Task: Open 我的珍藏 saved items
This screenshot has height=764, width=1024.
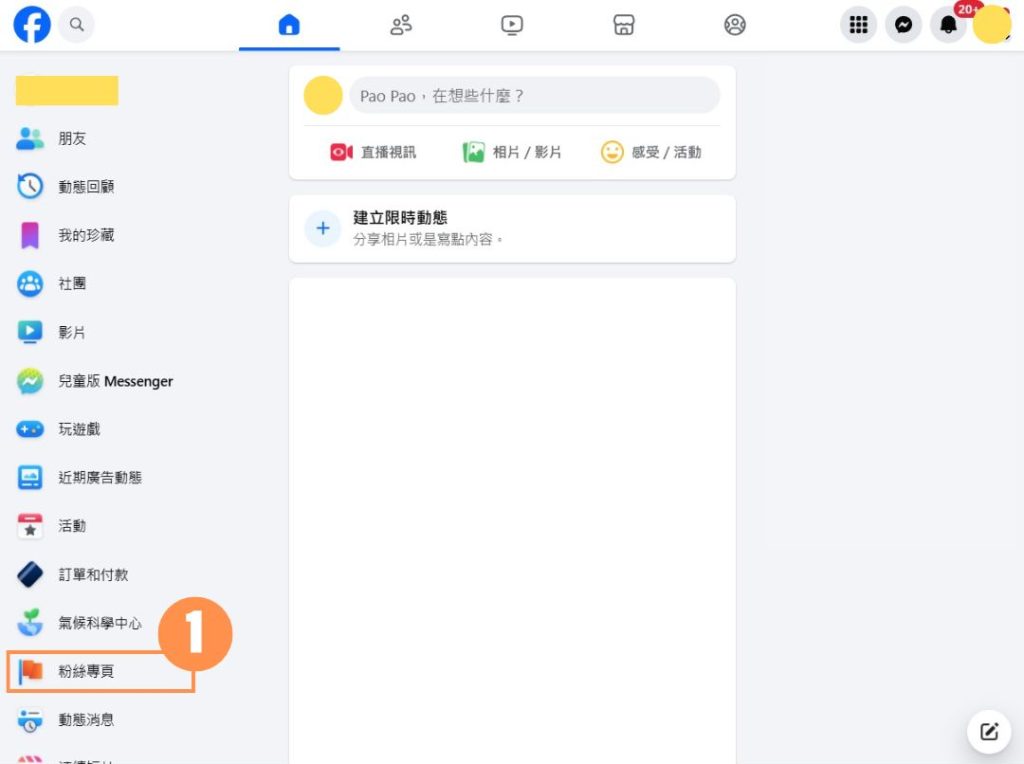Action: (x=85, y=235)
